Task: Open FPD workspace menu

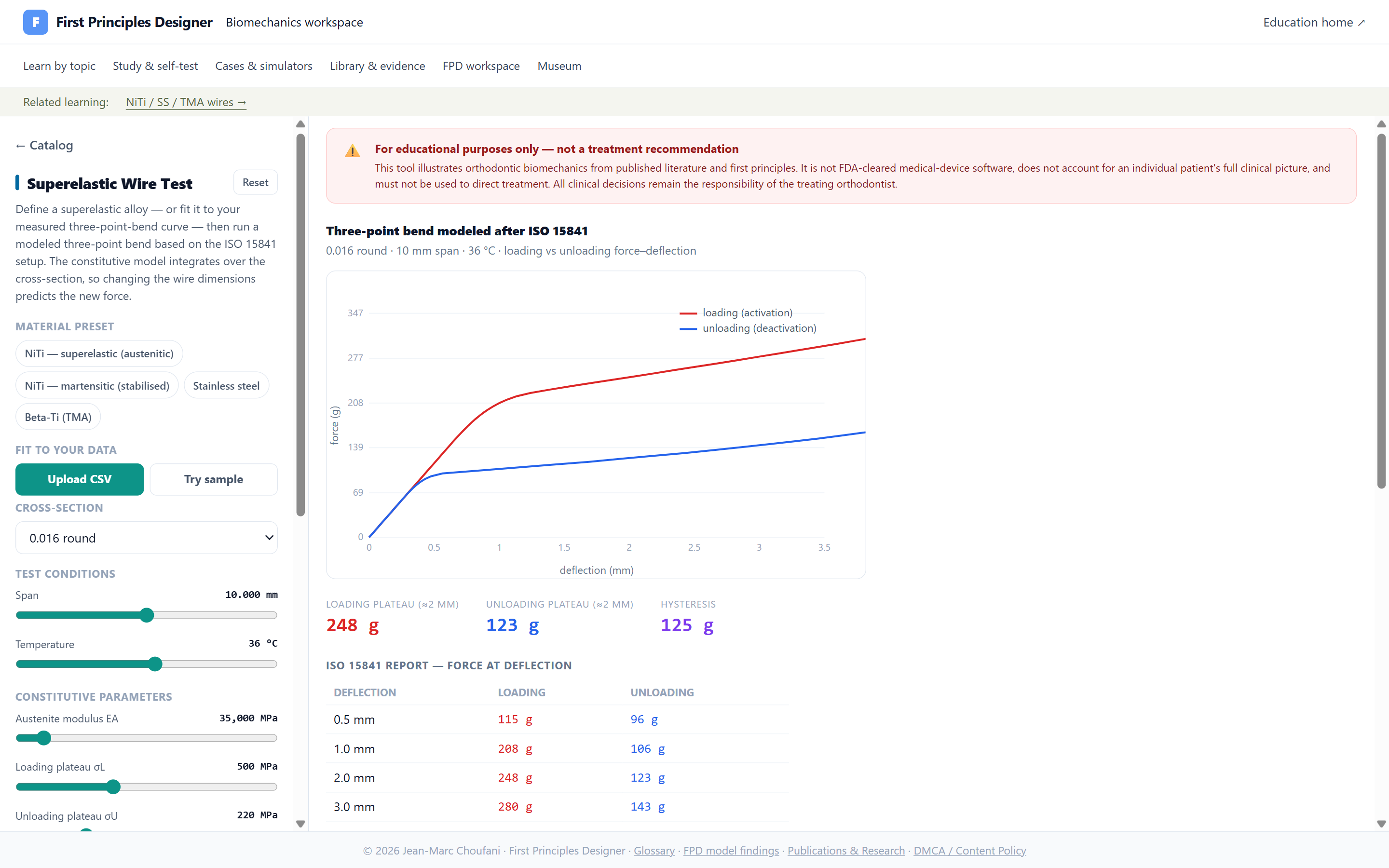Action: click(x=481, y=66)
